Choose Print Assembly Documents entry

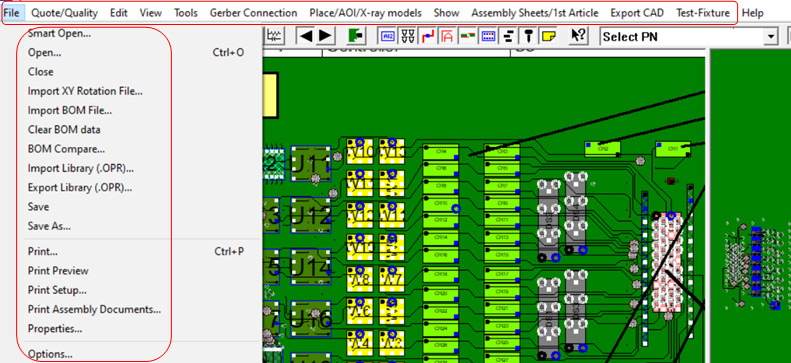click(x=94, y=309)
